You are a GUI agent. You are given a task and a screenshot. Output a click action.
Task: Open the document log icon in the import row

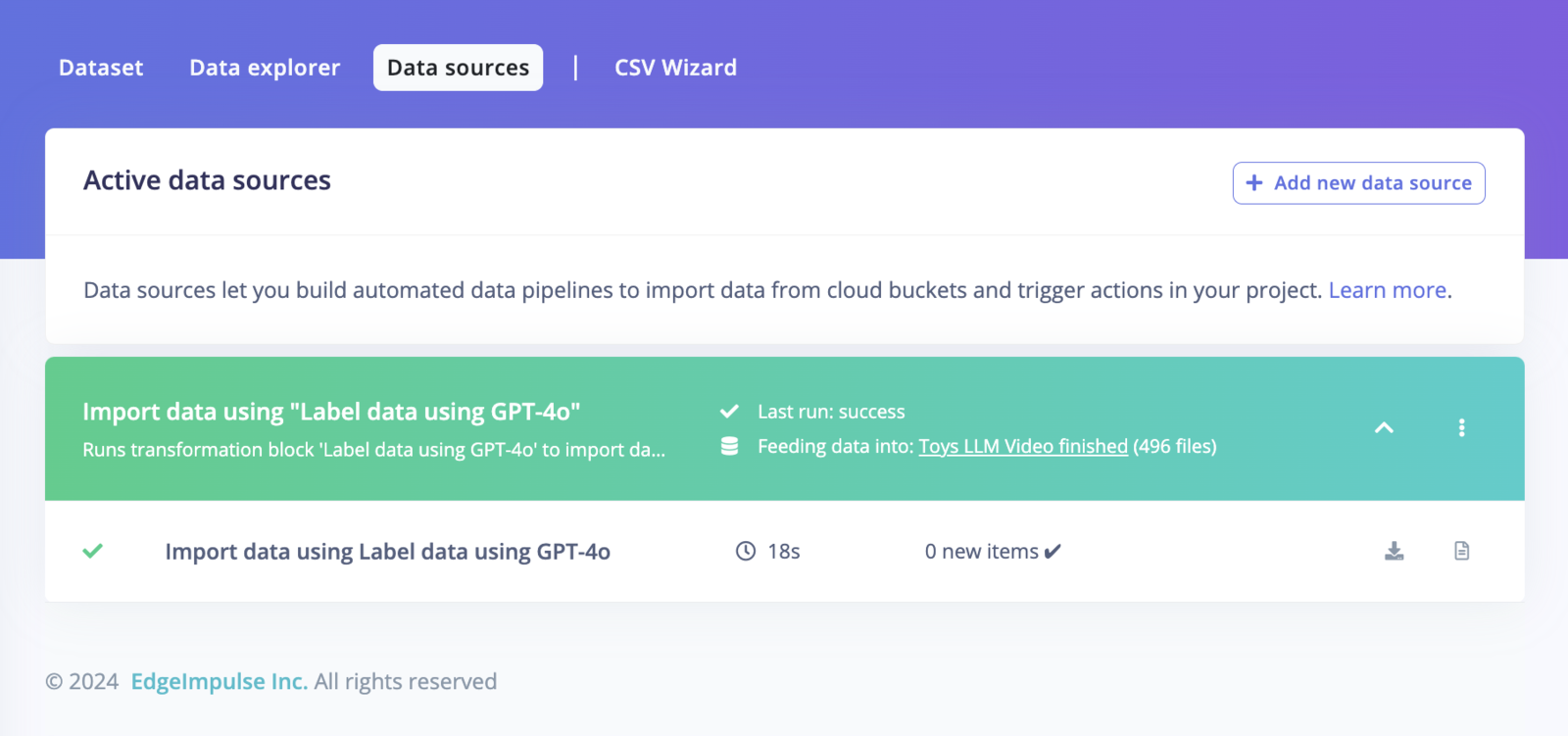pos(1461,551)
